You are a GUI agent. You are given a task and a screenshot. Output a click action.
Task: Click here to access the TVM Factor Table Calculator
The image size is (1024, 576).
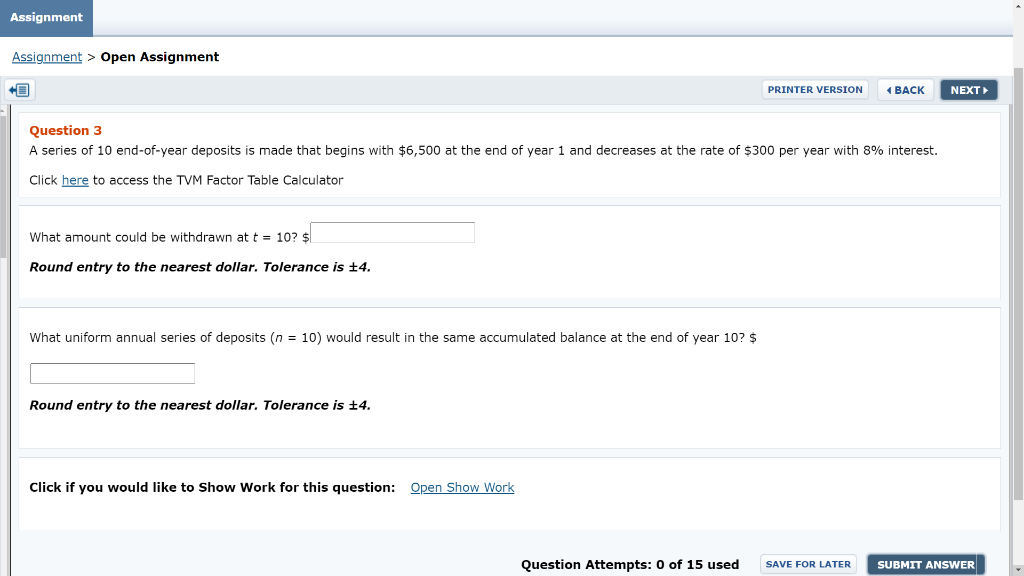tap(75, 180)
